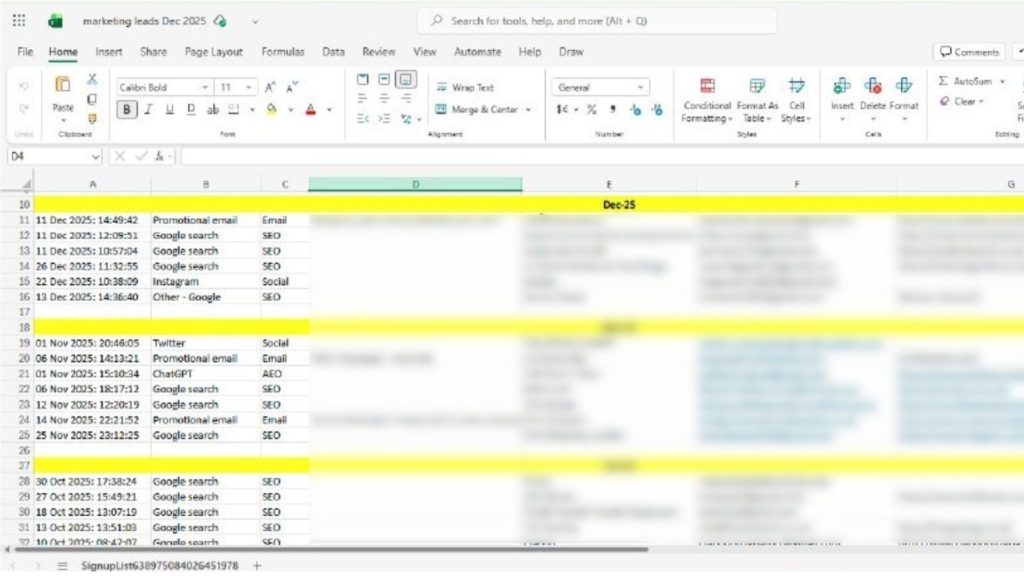Add a new sheet with plus button
This screenshot has width=1024, height=576.
pos(257,566)
